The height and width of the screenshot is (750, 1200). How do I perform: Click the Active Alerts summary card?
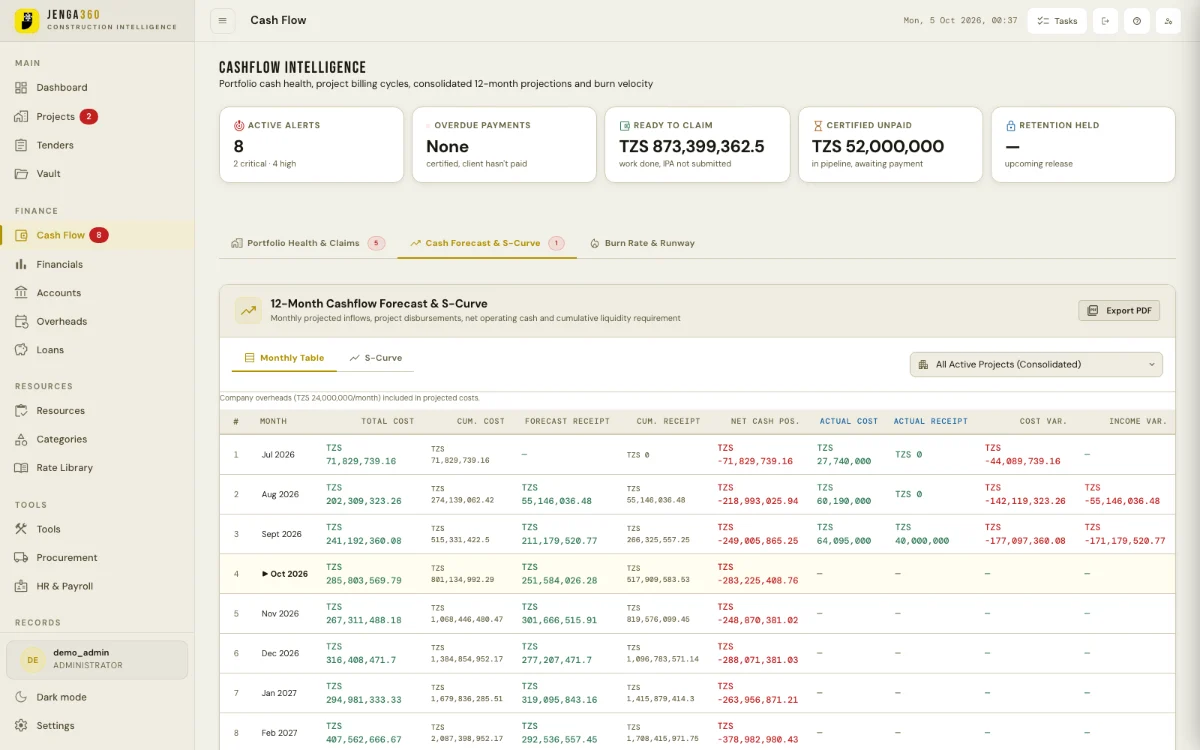pos(311,145)
